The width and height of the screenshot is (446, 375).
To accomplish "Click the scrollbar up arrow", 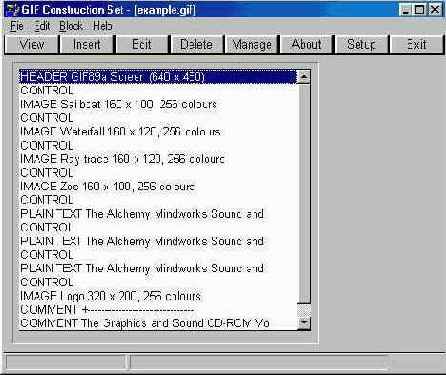I will [304, 77].
